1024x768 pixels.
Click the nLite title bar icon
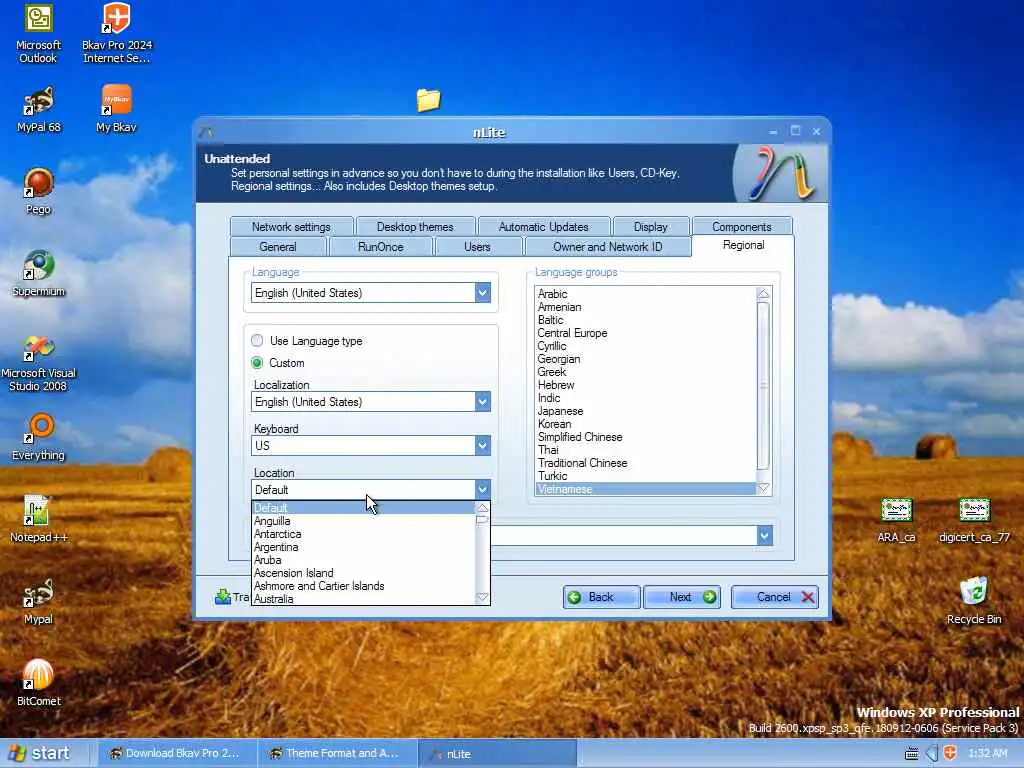pos(207,133)
